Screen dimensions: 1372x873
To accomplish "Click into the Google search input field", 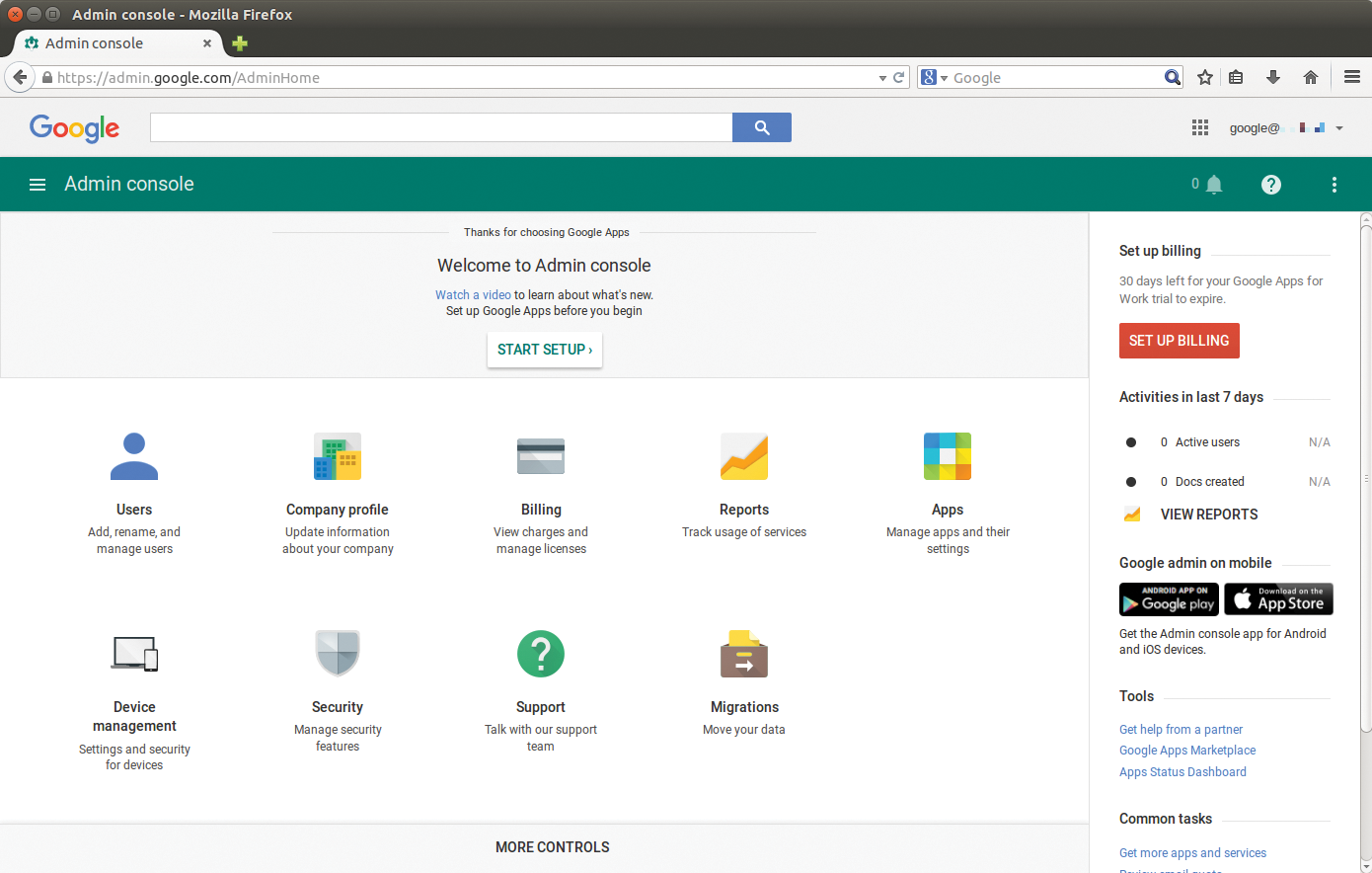I will (x=441, y=127).
